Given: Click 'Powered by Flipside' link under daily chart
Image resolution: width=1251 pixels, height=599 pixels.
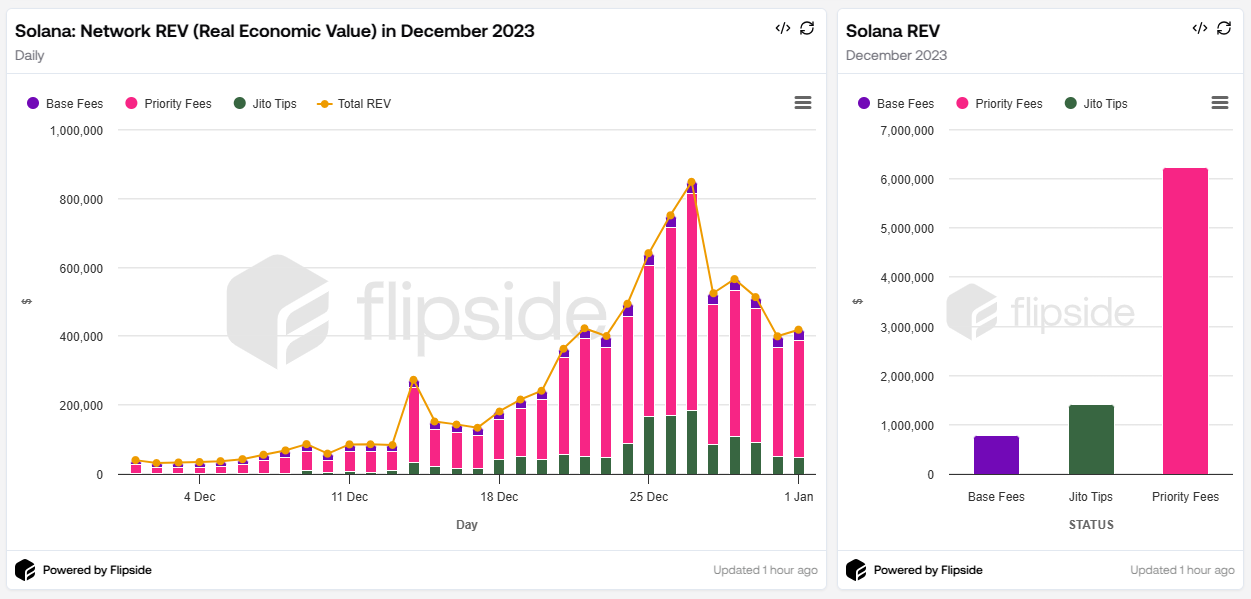Looking at the screenshot, I should 97,570.
